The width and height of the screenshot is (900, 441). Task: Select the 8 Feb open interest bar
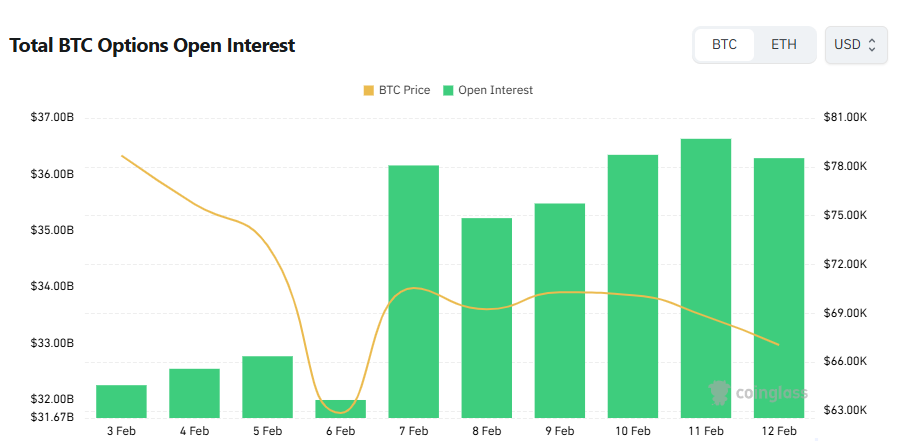click(486, 317)
